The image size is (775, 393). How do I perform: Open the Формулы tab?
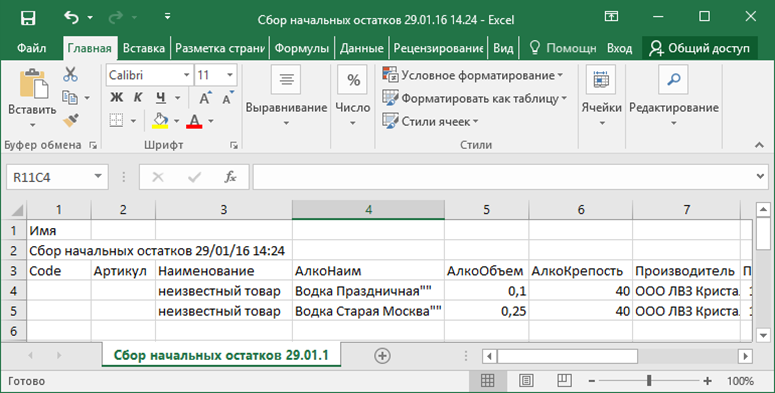(x=301, y=48)
